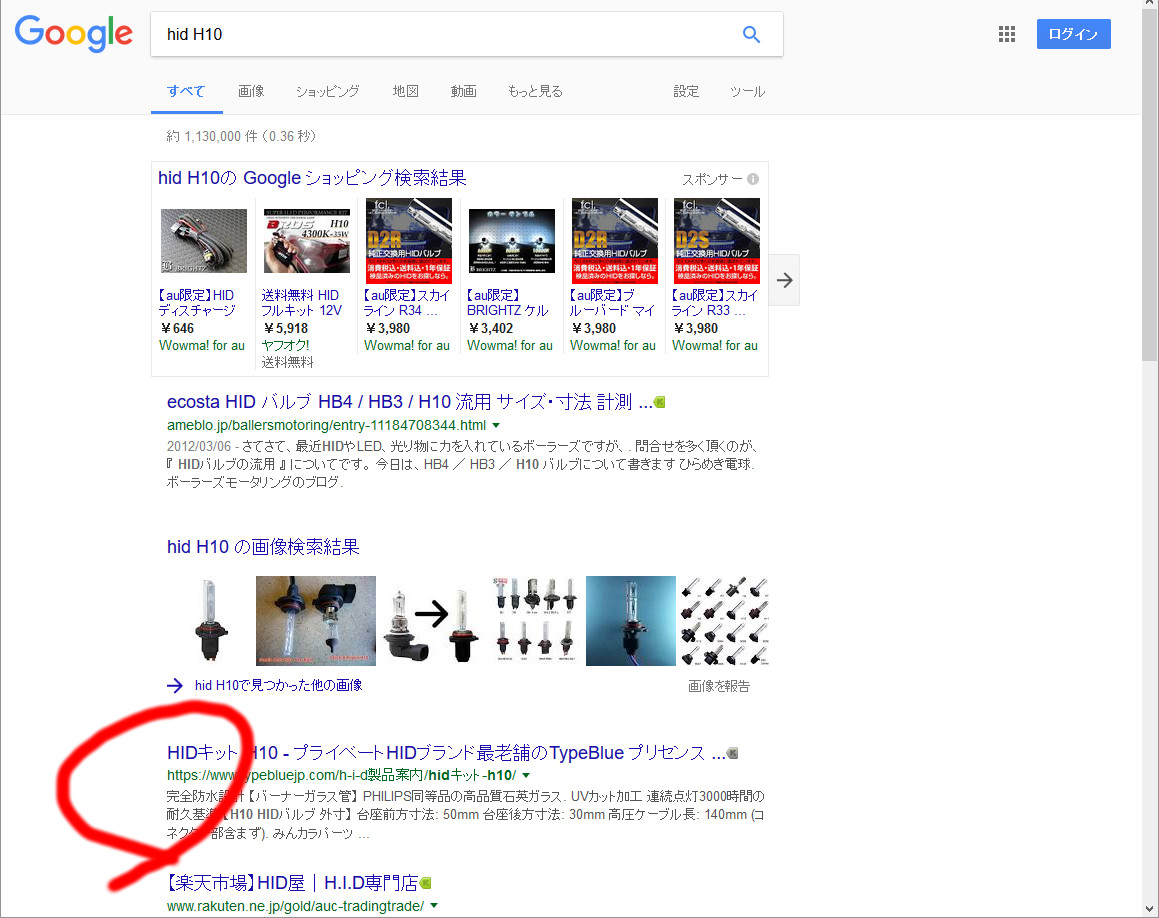
Task: Open ecosta HID バルブ result link
Action: coord(409,402)
